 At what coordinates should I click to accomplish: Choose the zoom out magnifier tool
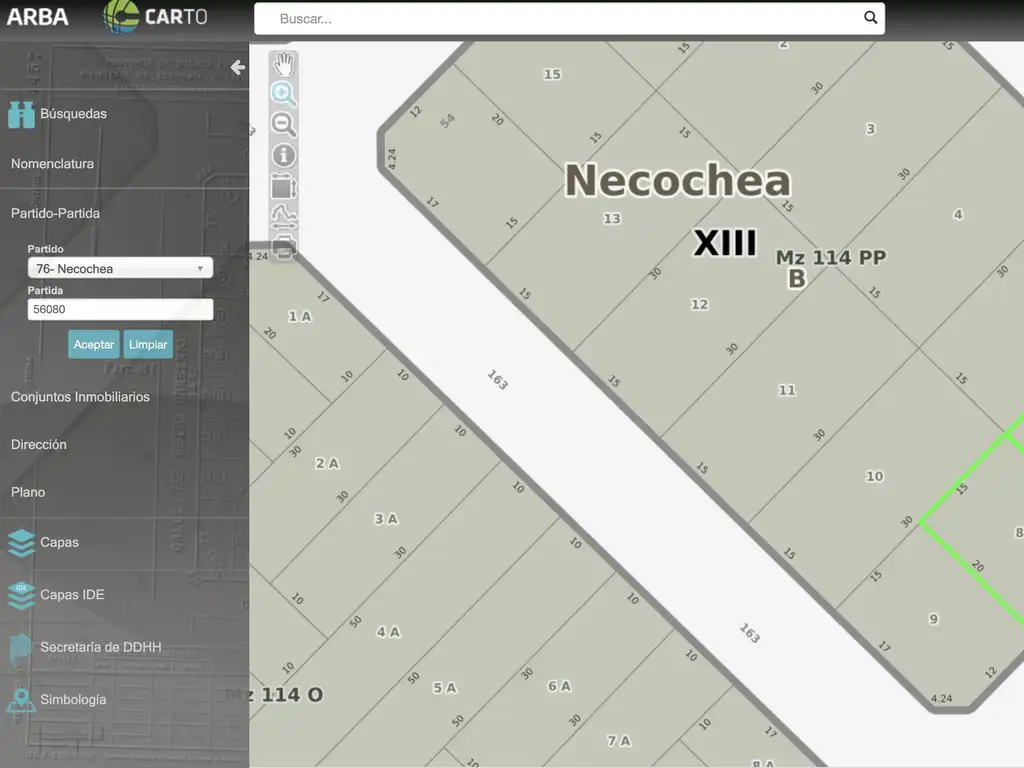(284, 125)
